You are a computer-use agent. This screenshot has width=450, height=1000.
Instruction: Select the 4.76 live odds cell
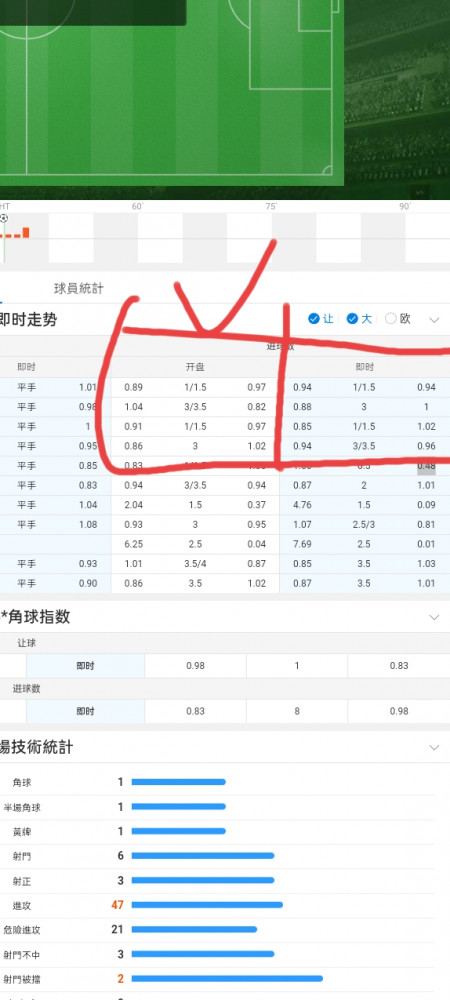302,505
